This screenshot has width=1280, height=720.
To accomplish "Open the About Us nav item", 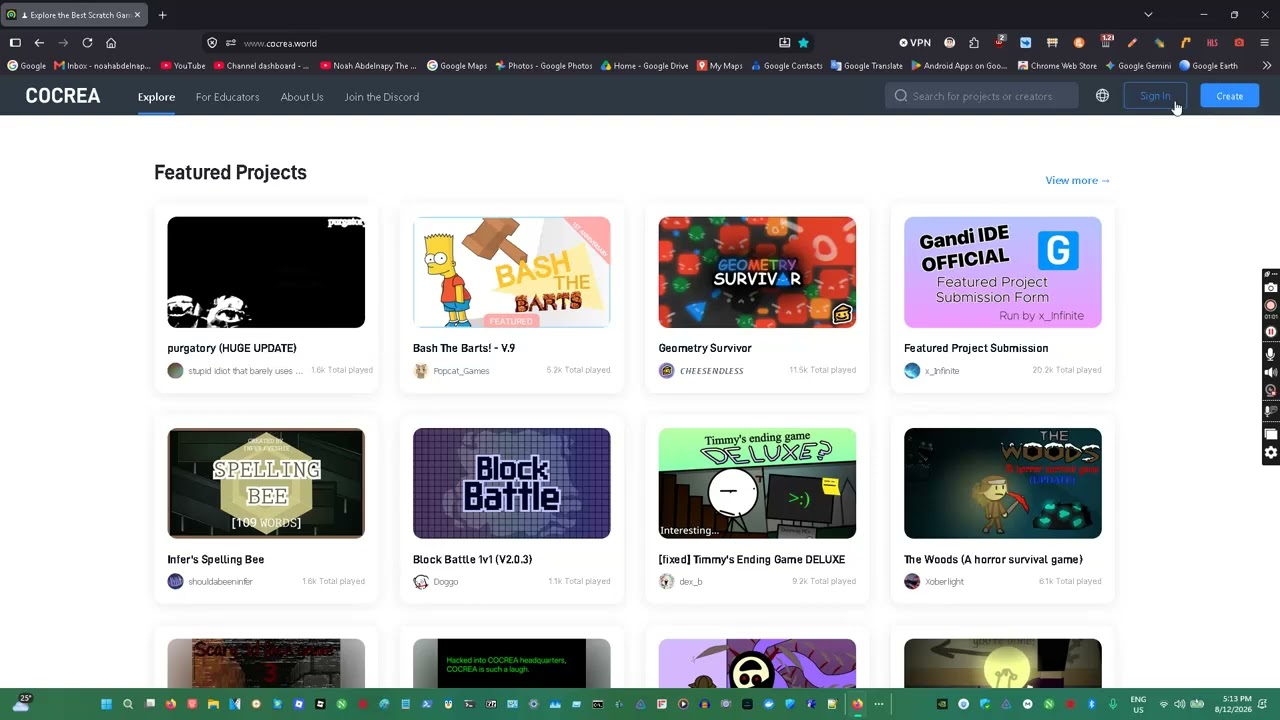I will pos(302,97).
